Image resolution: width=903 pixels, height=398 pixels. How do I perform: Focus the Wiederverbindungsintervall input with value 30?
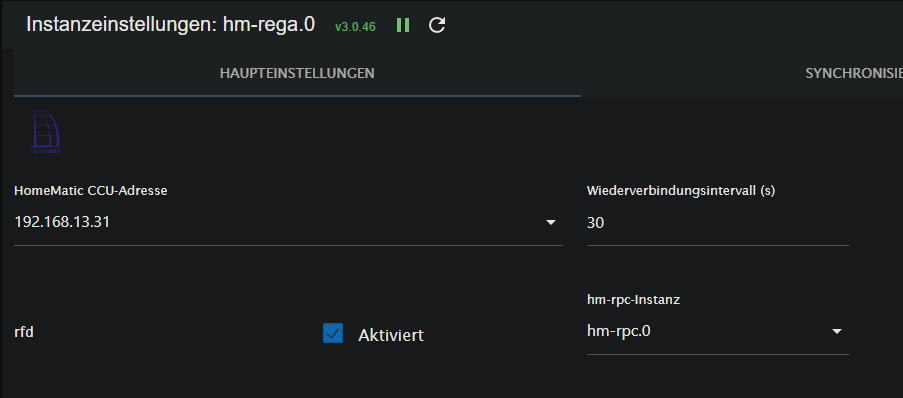(x=718, y=223)
